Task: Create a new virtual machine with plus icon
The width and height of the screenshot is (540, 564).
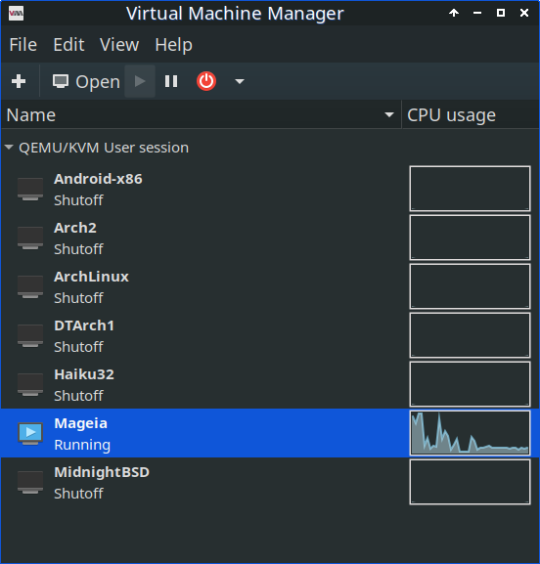Action: click(x=19, y=81)
